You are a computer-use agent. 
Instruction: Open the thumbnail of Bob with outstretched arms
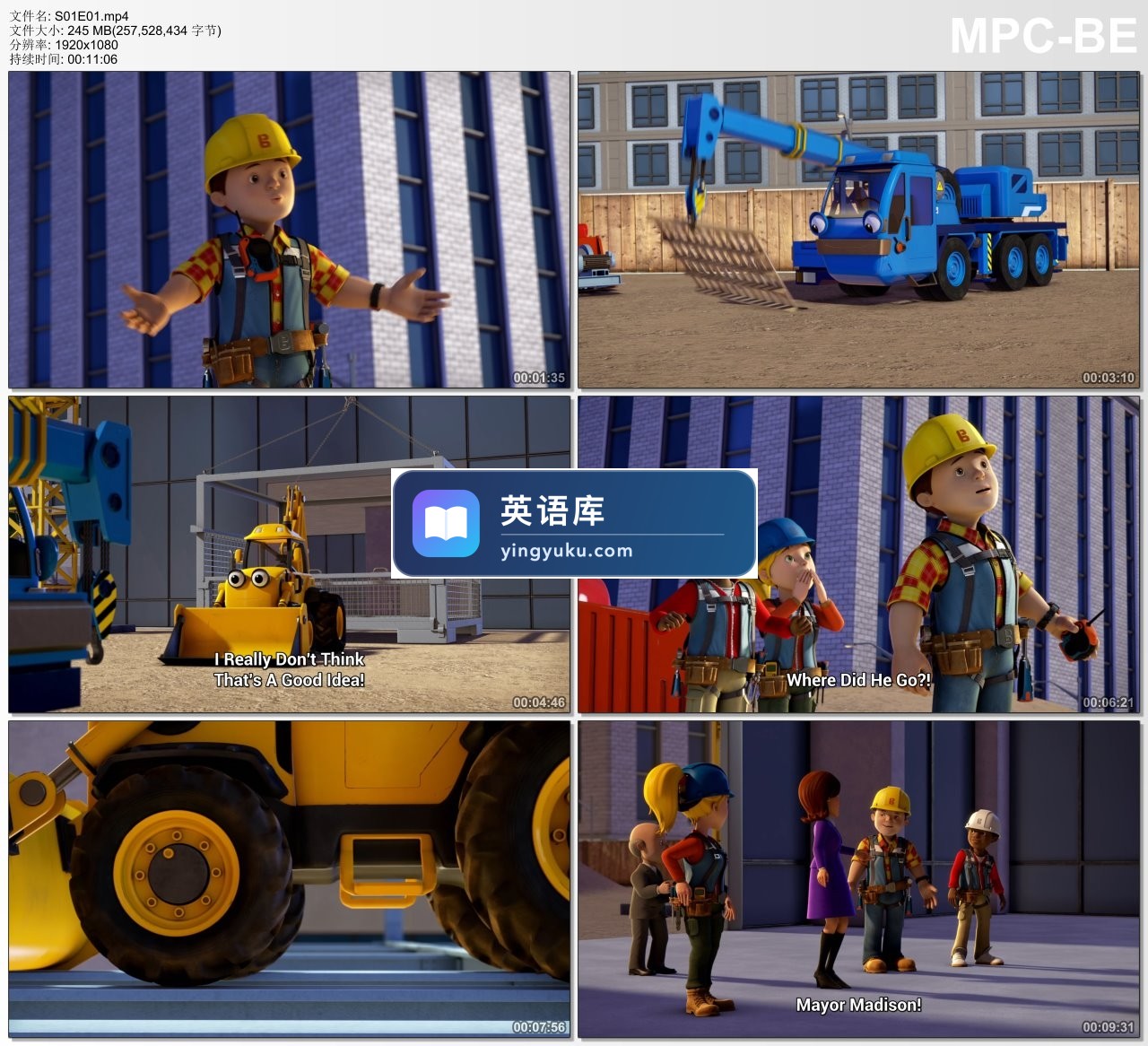(289, 230)
